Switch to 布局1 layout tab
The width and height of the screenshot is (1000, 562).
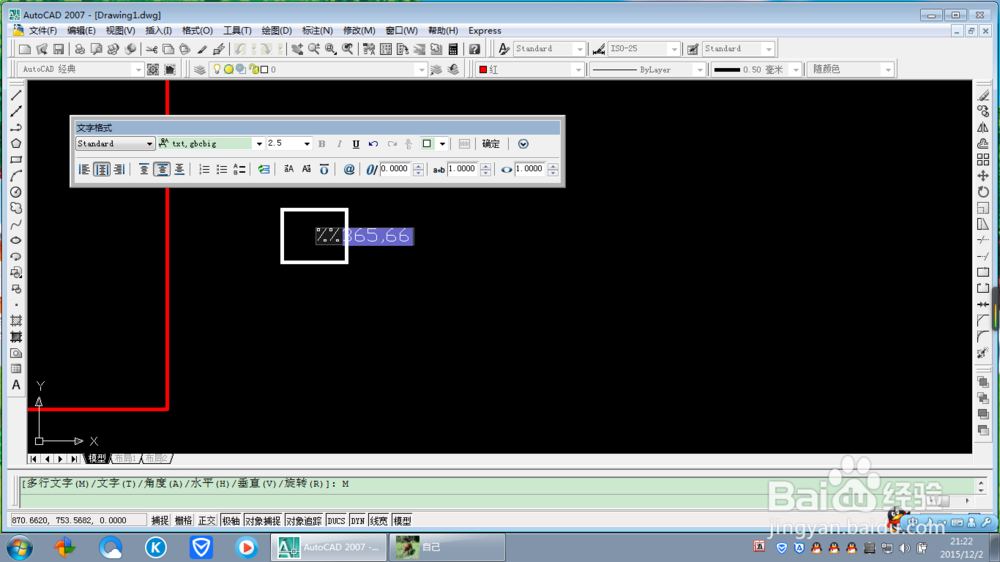click(125, 458)
